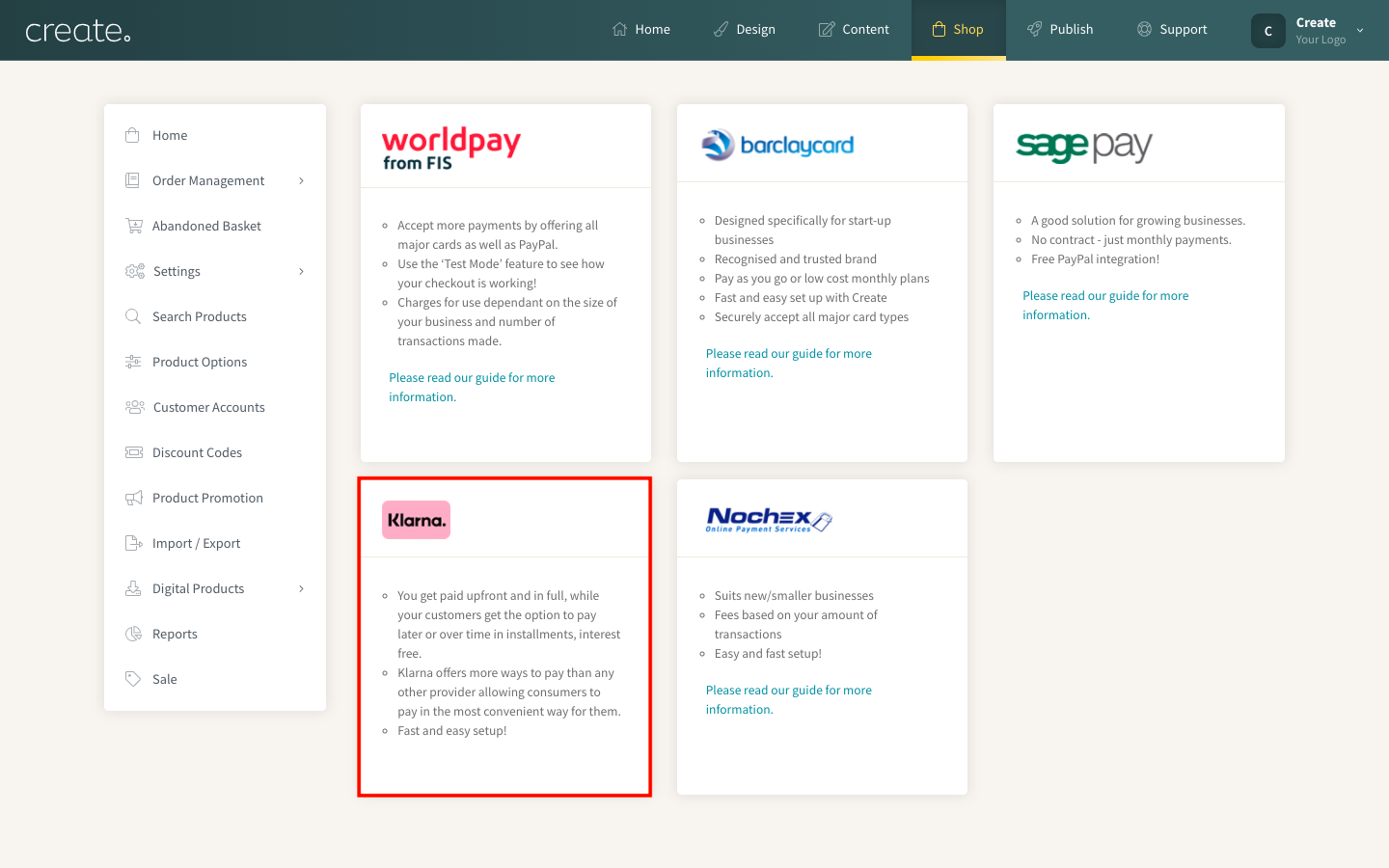The image size is (1389, 868).
Task: Click the Home house icon in top navigation
Action: [x=619, y=29]
